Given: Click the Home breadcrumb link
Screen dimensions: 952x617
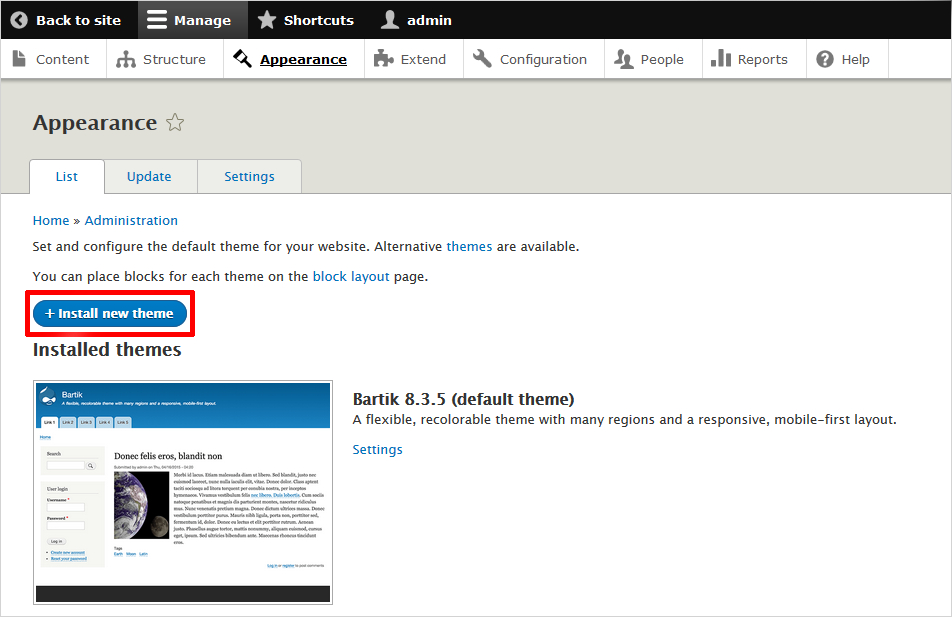Looking at the screenshot, I should [51, 220].
